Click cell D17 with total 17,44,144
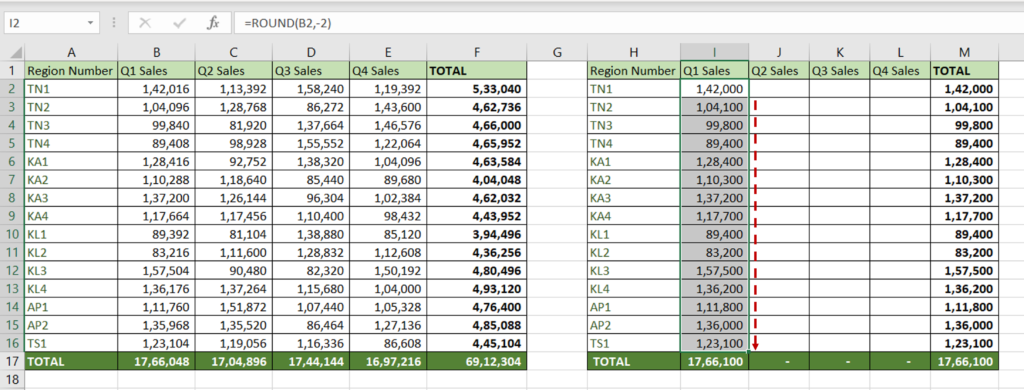 tap(311, 361)
